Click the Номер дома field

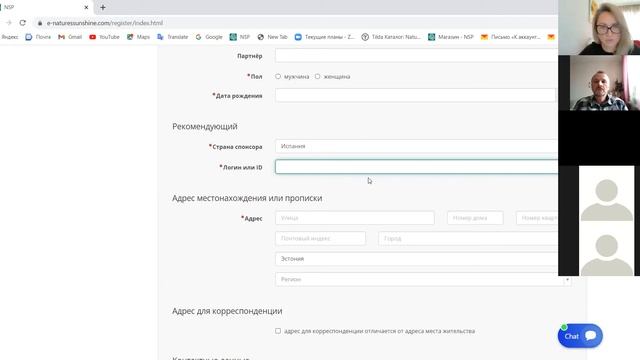(x=475, y=218)
